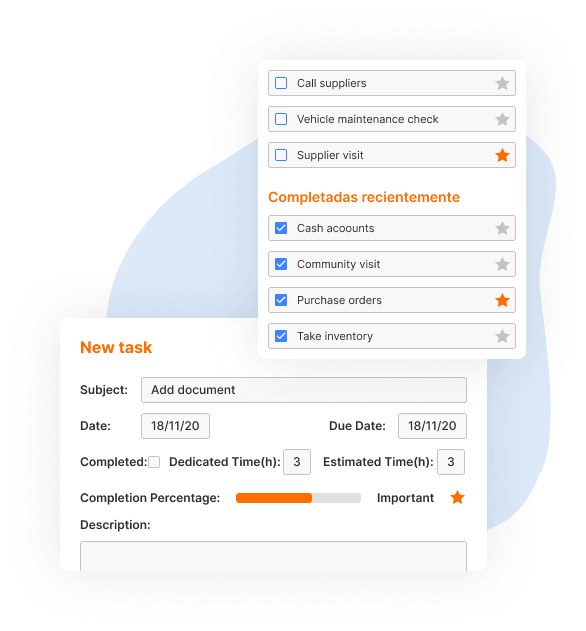Open the Date field showing 18/11/20
The image size is (586, 631).
pyautogui.click(x=175, y=426)
